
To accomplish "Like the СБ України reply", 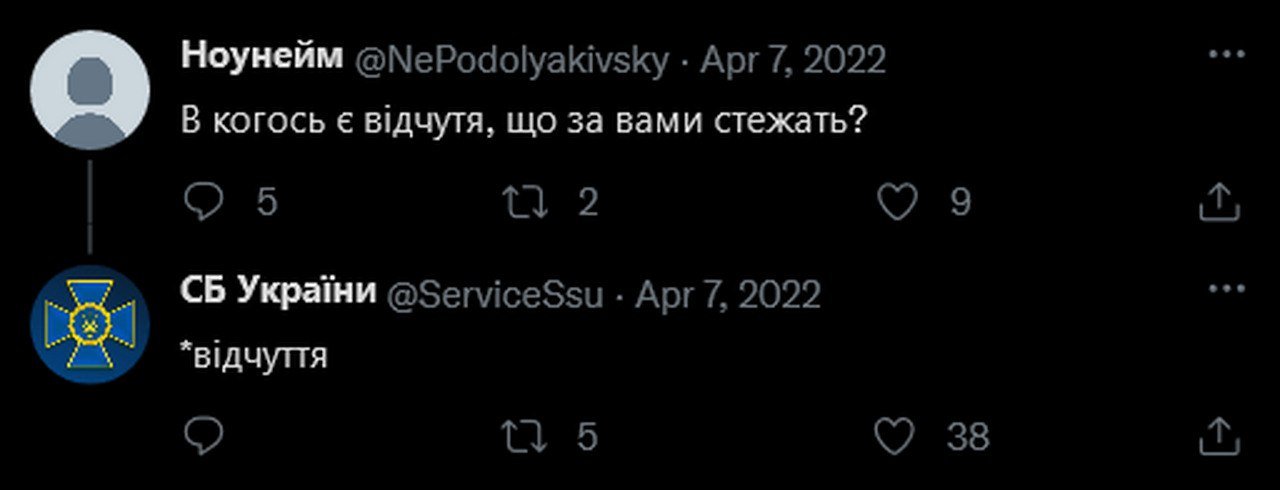I will [x=894, y=436].
